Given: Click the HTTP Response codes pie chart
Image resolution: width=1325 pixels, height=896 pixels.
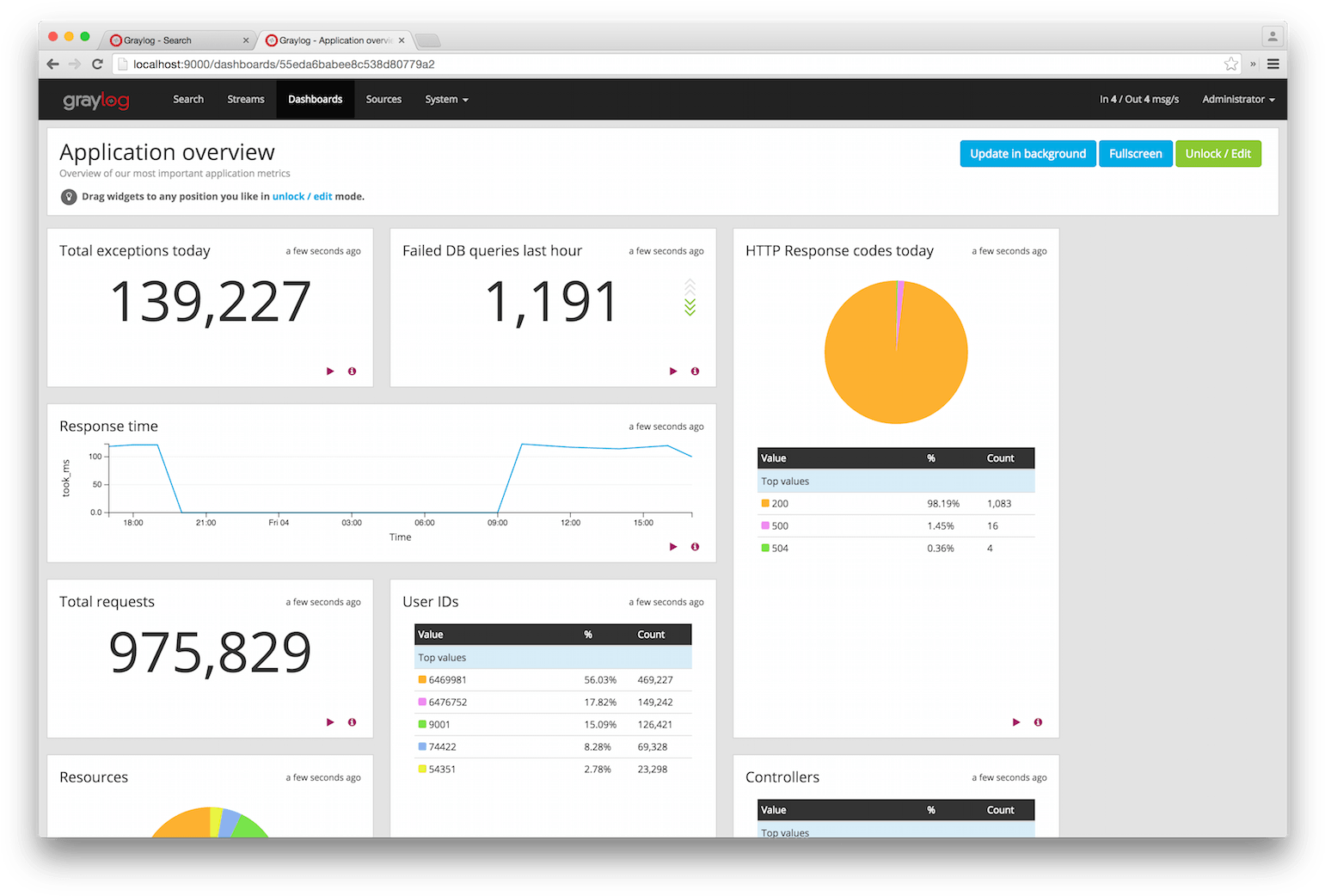Looking at the screenshot, I should click(896, 352).
